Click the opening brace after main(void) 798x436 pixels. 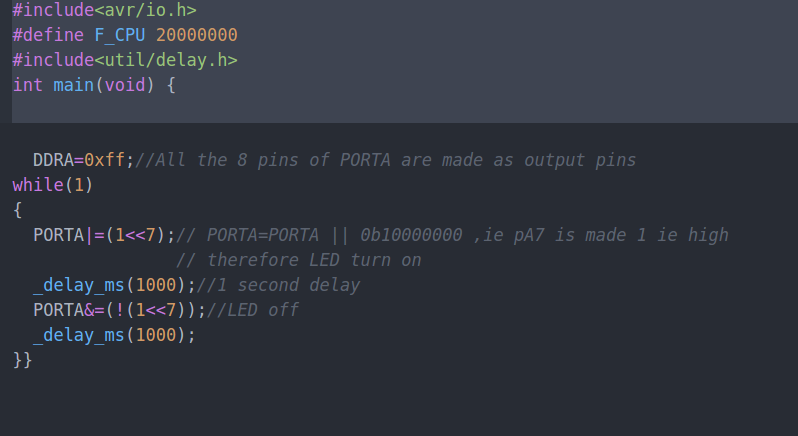[x=171, y=85]
